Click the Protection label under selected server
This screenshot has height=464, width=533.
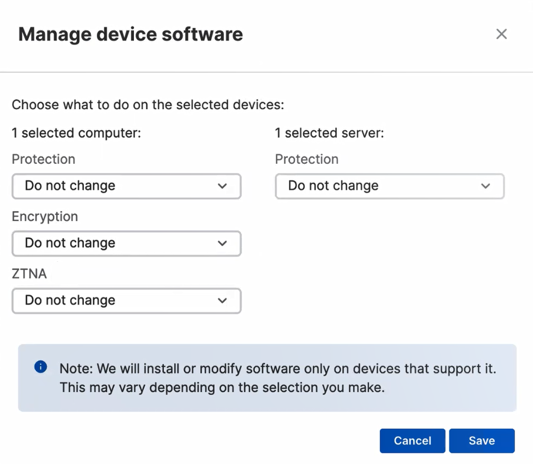(307, 159)
